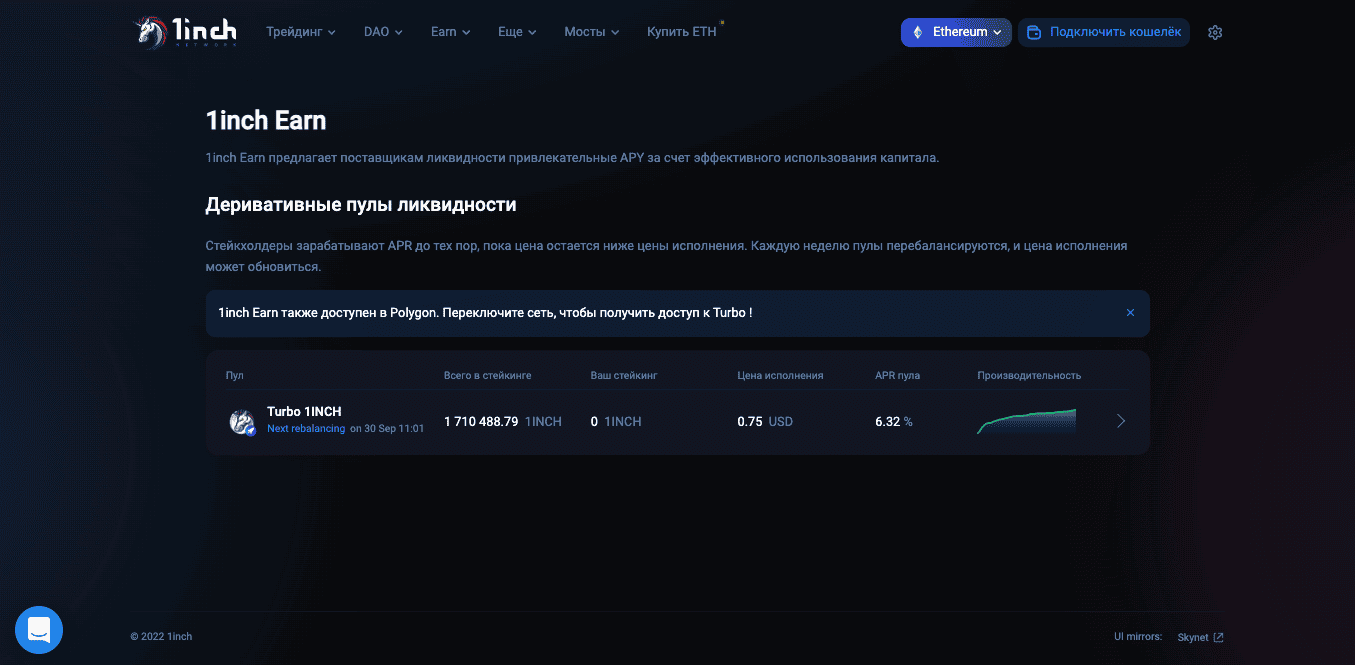1355x665 pixels.
Task: Click the 0.75 USD strike price
Action: (x=765, y=422)
